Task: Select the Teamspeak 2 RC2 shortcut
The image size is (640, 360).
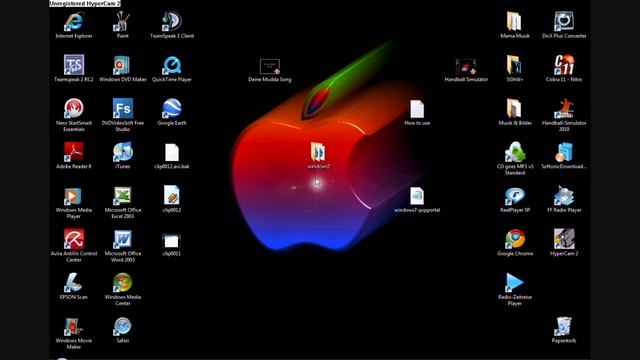Action: click(74, 65)
